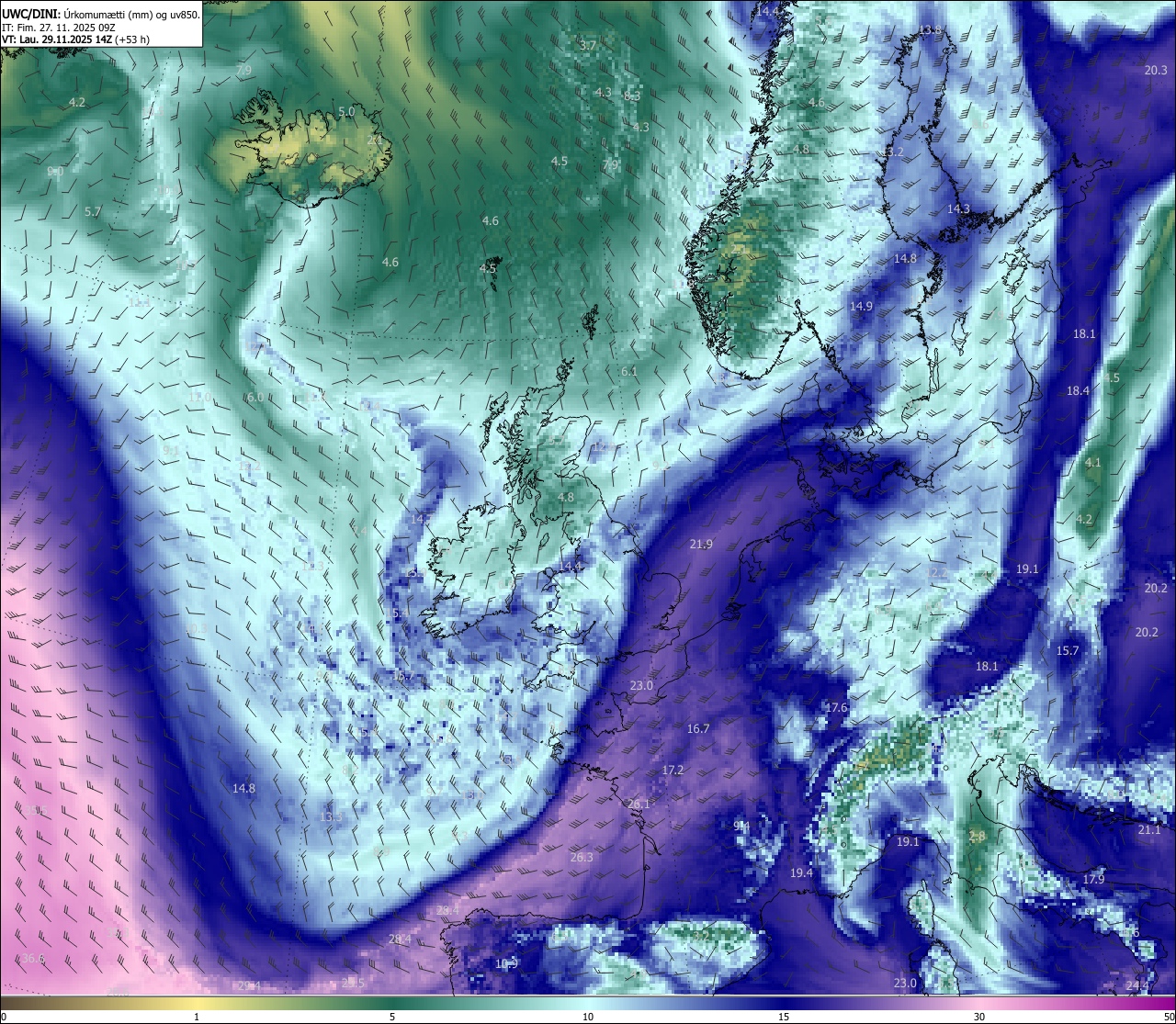Click the 14.3 value label
The height and width of the screenshot is (1024, 1176).
958,208
